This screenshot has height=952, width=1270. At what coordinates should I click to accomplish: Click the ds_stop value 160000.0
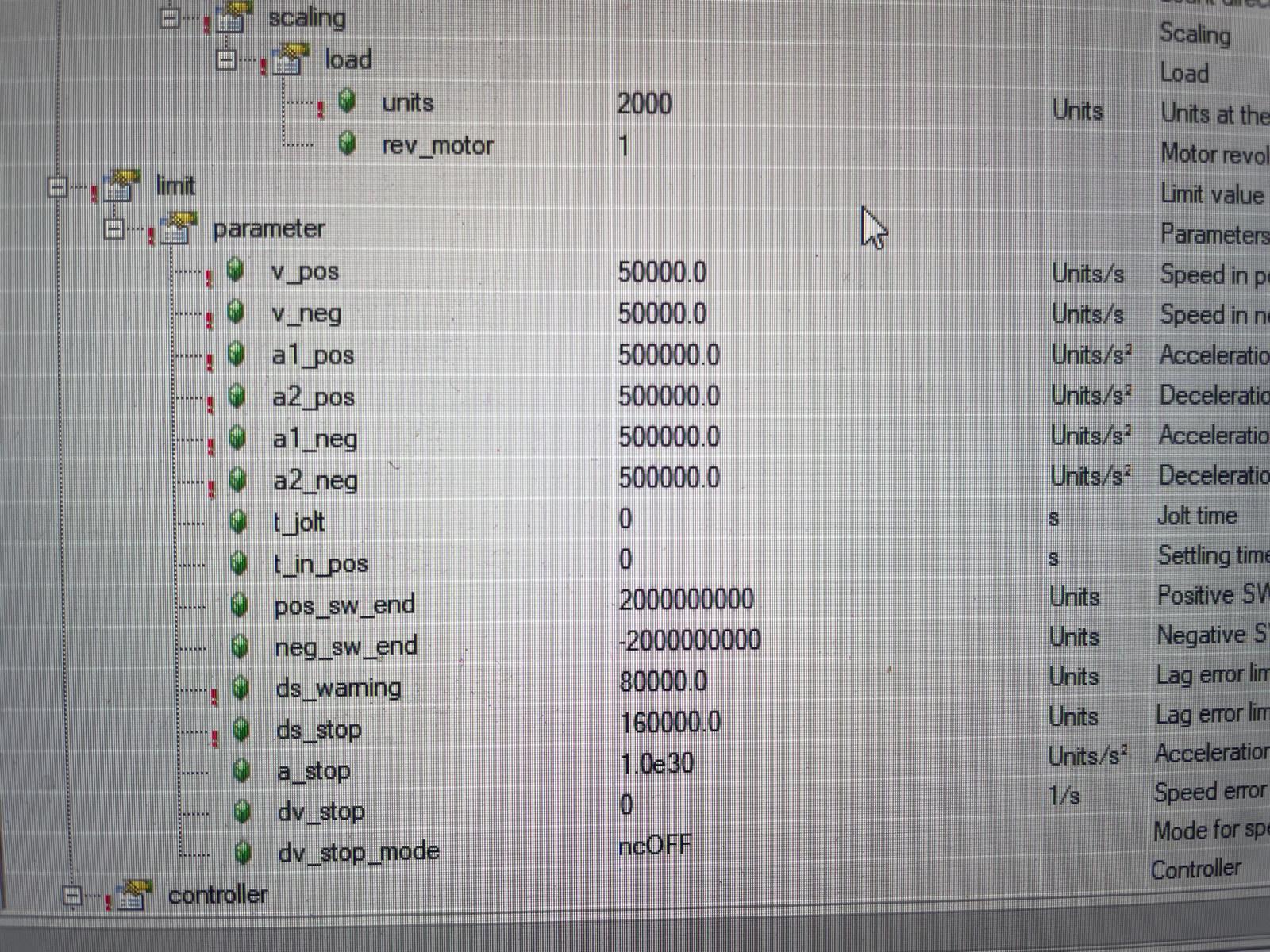coord(670,723)
